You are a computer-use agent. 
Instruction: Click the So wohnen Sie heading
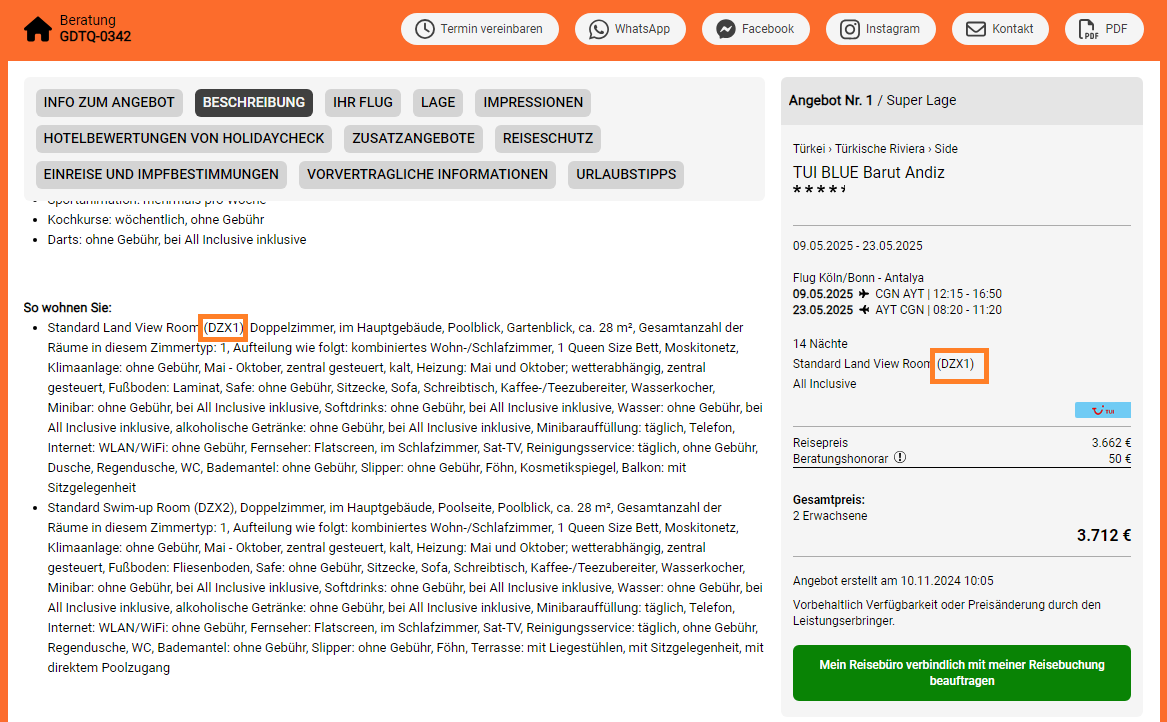[68, 307]
